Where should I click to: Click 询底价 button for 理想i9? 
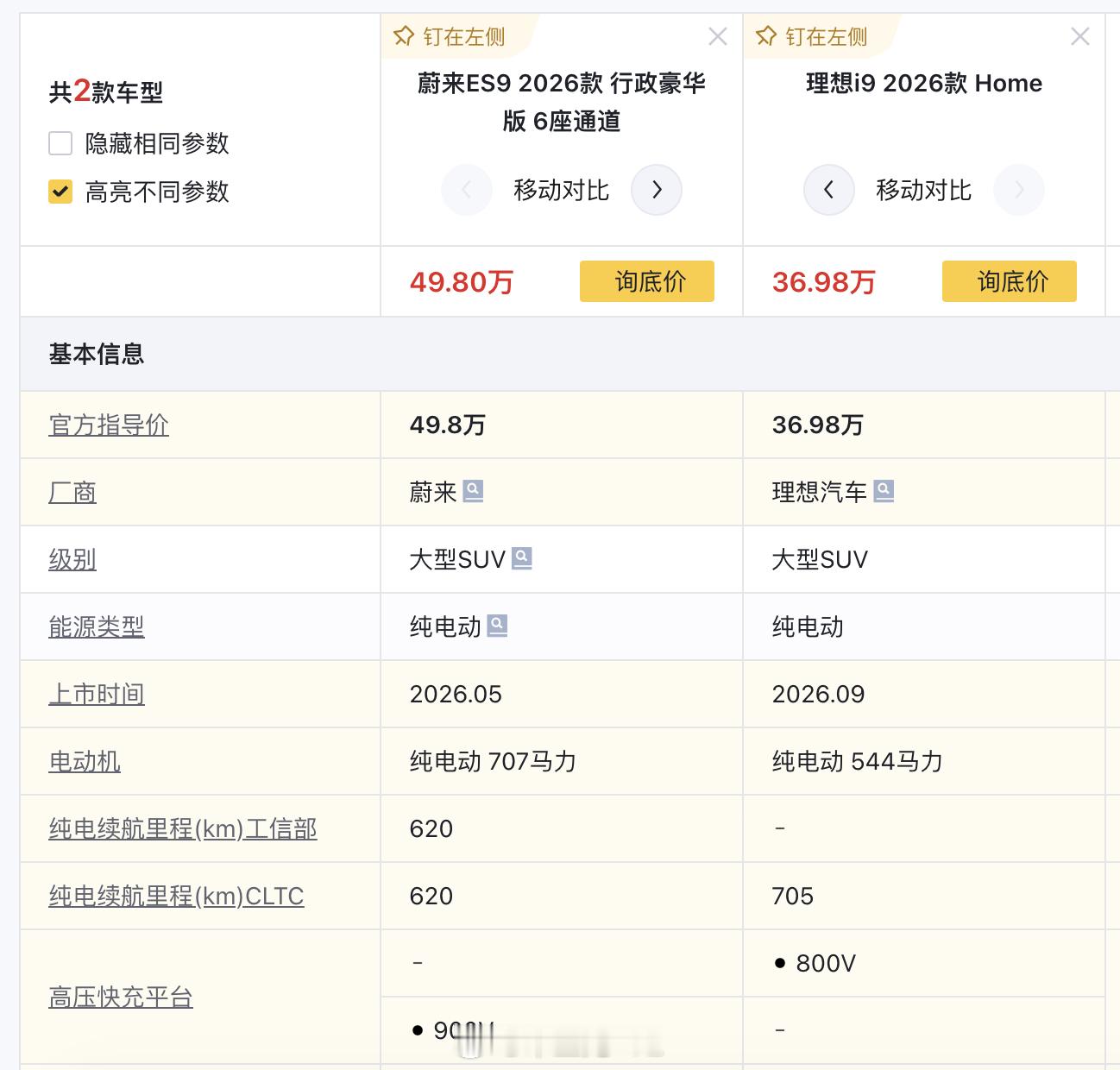tap(1010, 281)
